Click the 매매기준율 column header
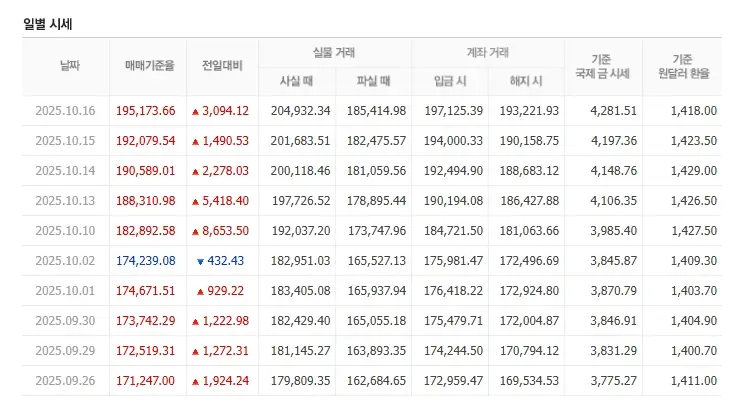 [145, 66]
